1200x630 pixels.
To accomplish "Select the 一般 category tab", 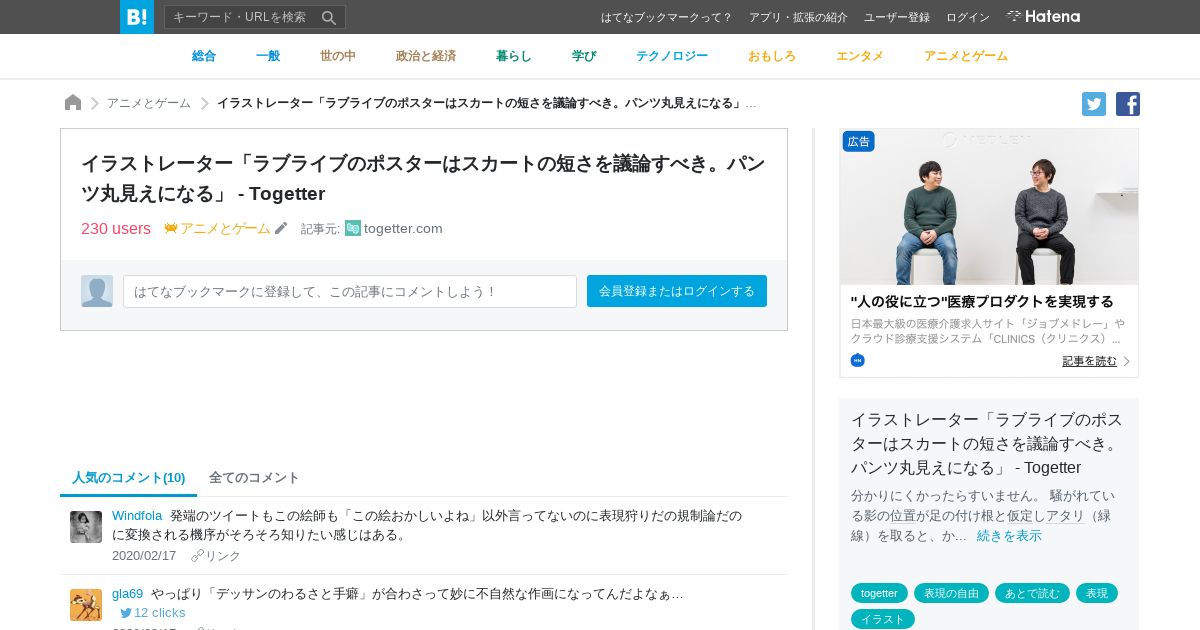I will (268, 56).
